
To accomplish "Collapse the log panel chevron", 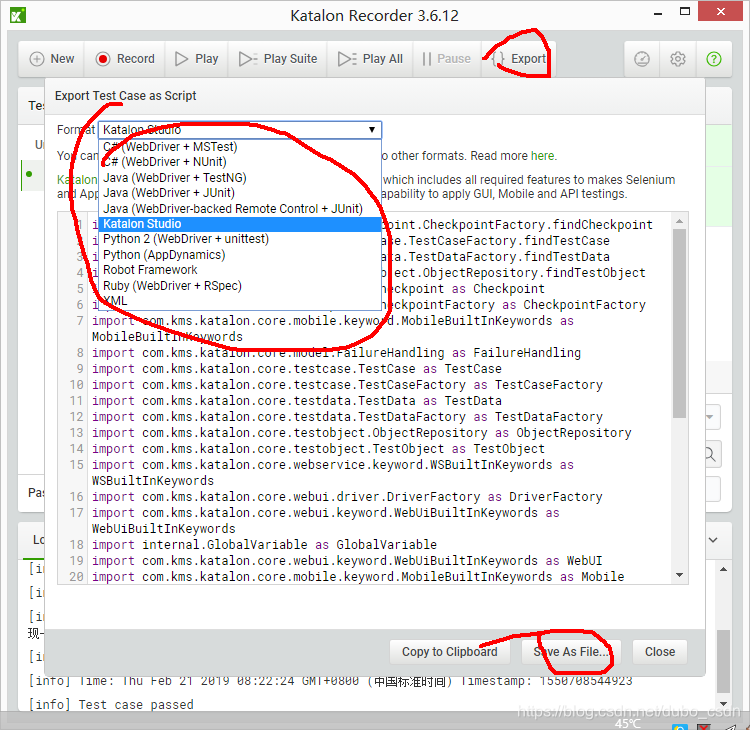I will coord(713,540).
